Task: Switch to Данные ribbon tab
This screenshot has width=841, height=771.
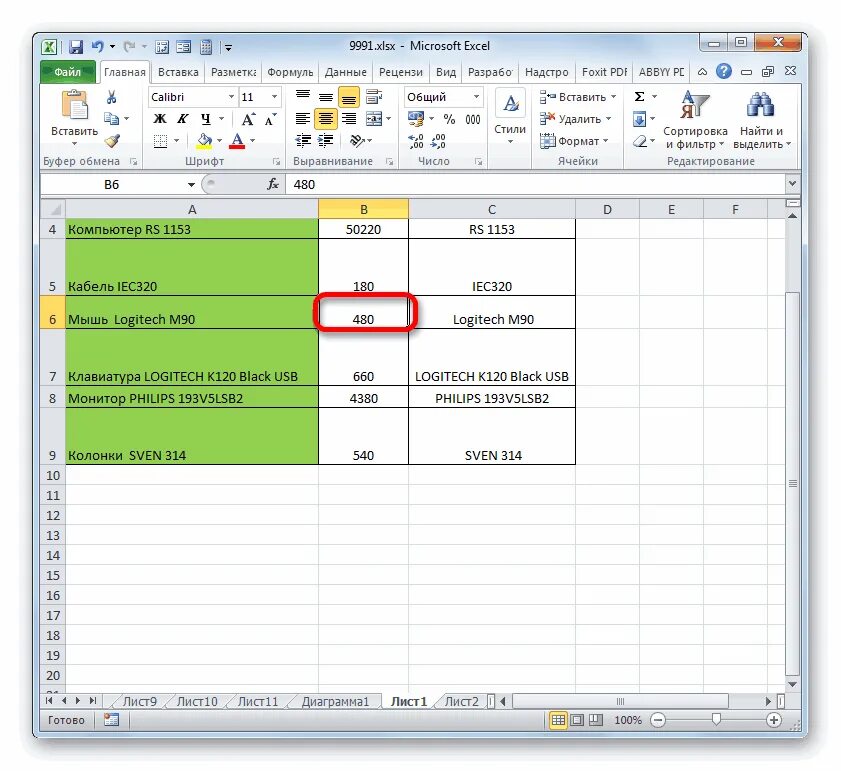Action: click(345, 72)
